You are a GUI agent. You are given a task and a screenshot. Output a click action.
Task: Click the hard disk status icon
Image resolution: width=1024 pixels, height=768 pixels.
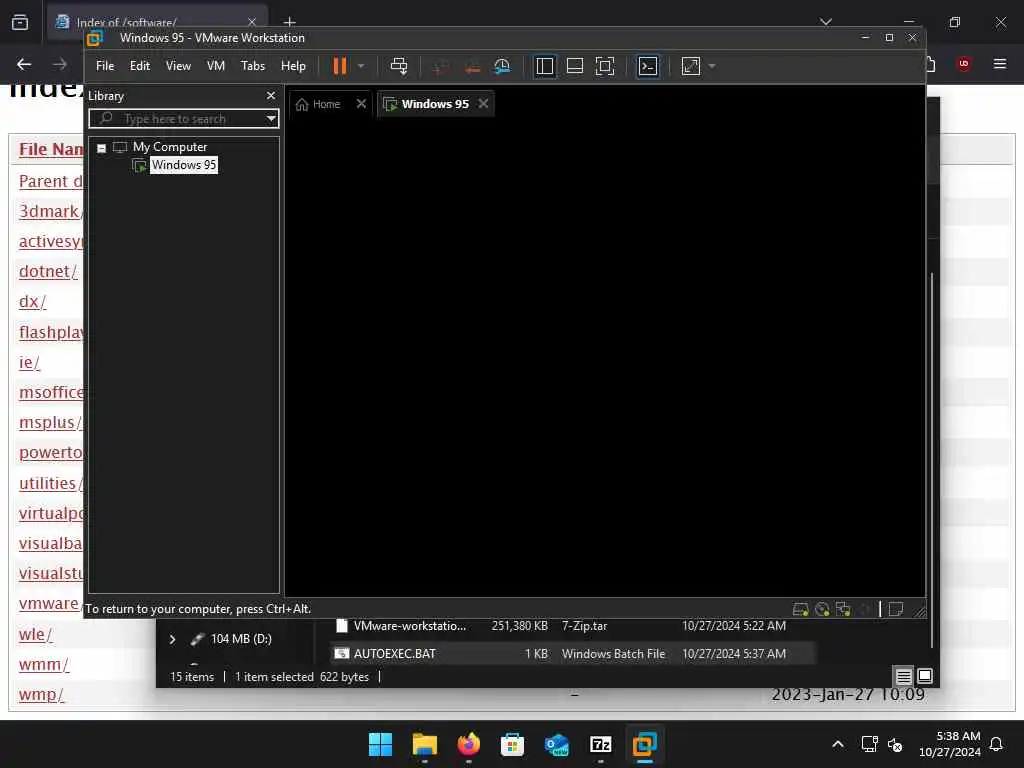point(801,609)
